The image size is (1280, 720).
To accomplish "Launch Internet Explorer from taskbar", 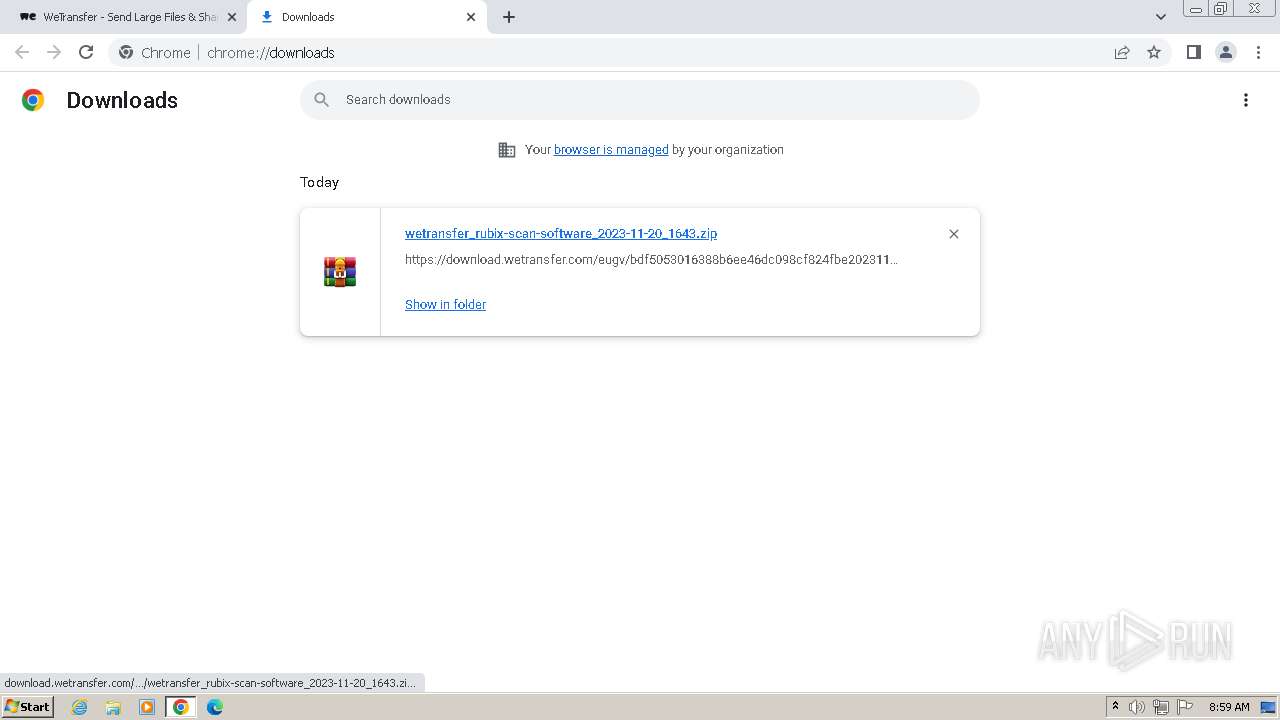I will [x=80, y=707].
